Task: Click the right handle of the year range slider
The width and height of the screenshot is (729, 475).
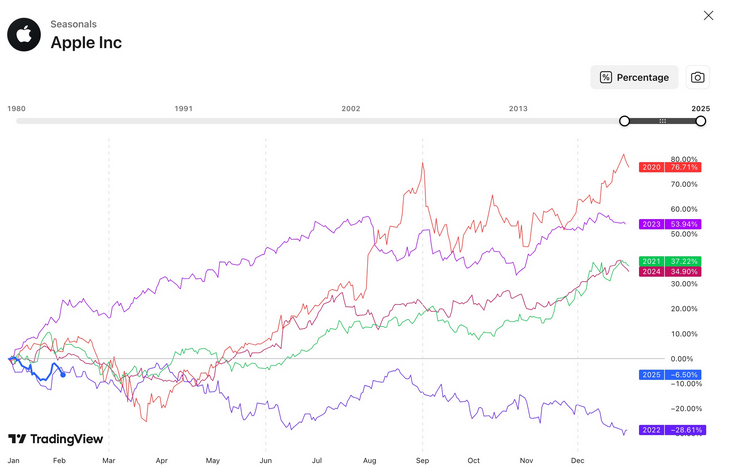Action: [x=701, y=121]
